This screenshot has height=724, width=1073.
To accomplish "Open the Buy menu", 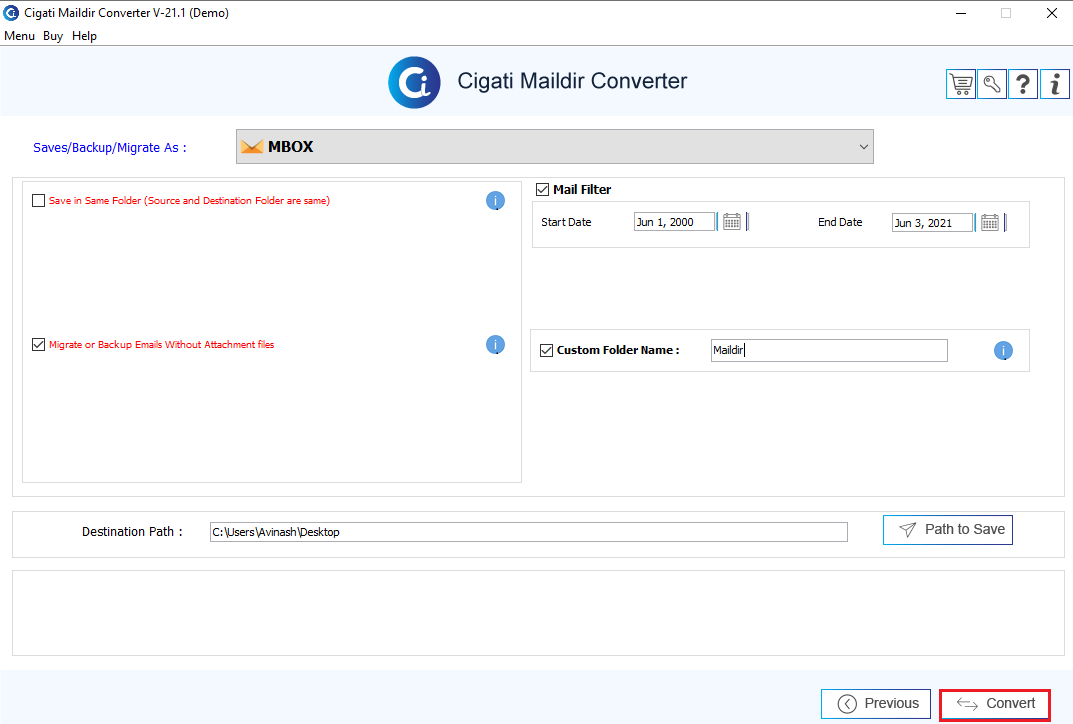I will pos(53,36).
